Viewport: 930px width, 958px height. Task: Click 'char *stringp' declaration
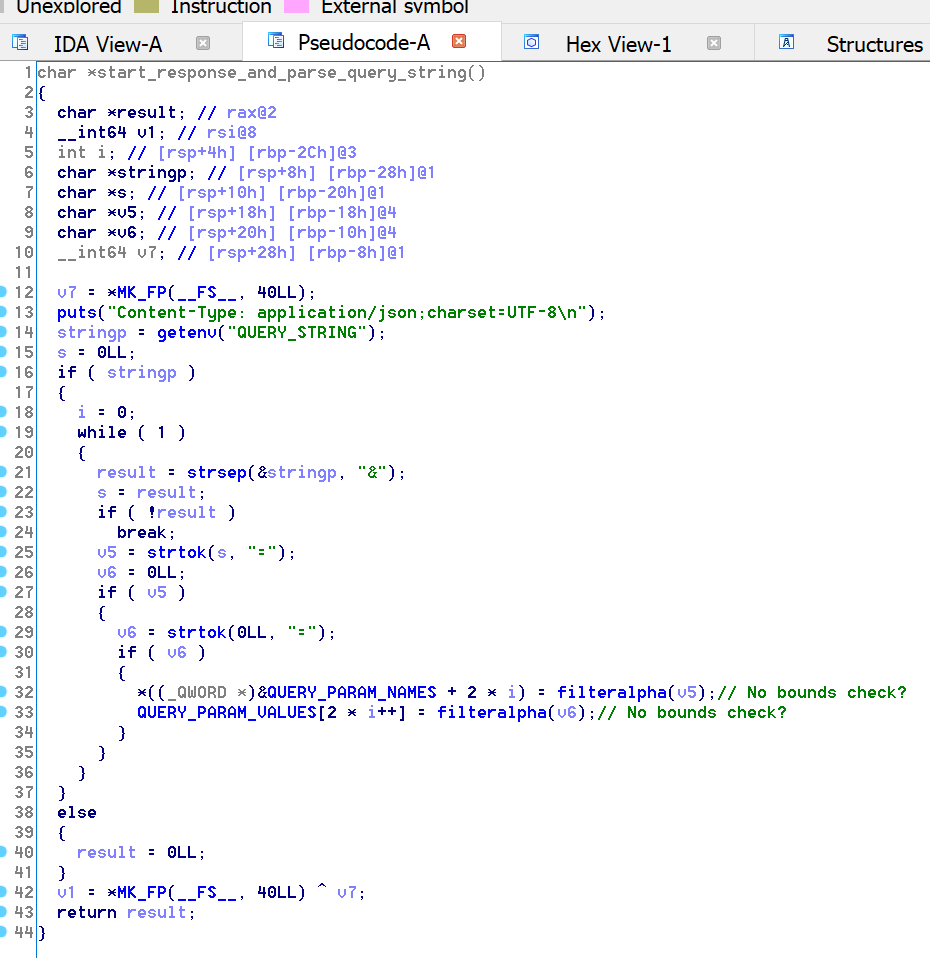(x=126, y=173)
